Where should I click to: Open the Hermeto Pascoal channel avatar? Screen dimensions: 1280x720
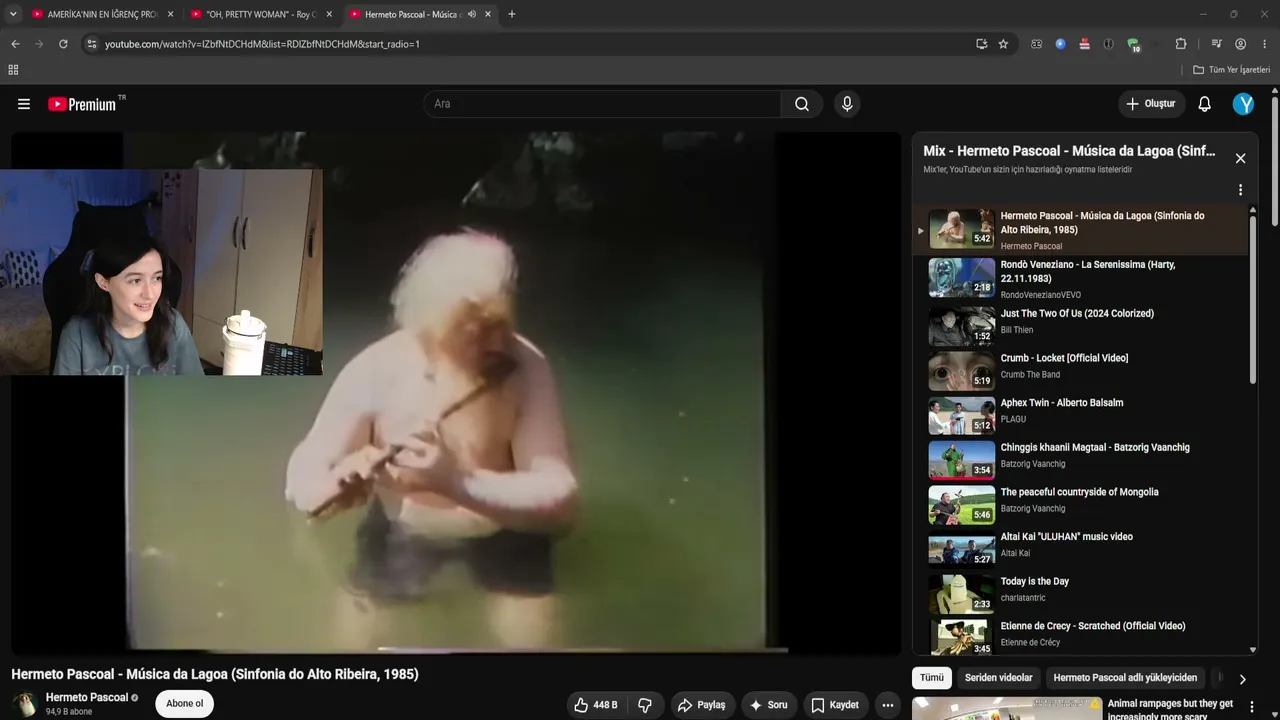(x=25, y=704)
